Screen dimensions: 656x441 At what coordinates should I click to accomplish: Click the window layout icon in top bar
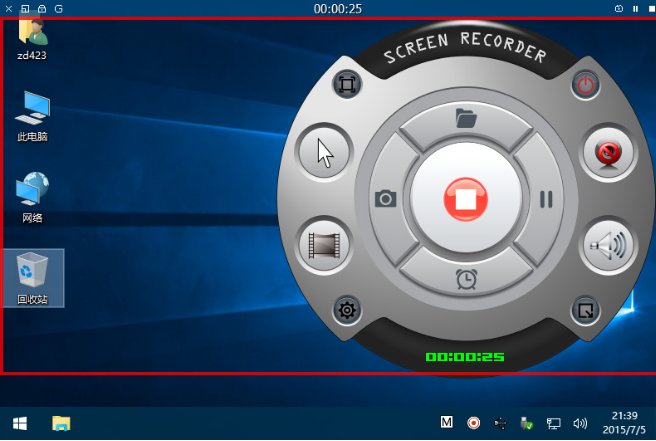[25, 9]
